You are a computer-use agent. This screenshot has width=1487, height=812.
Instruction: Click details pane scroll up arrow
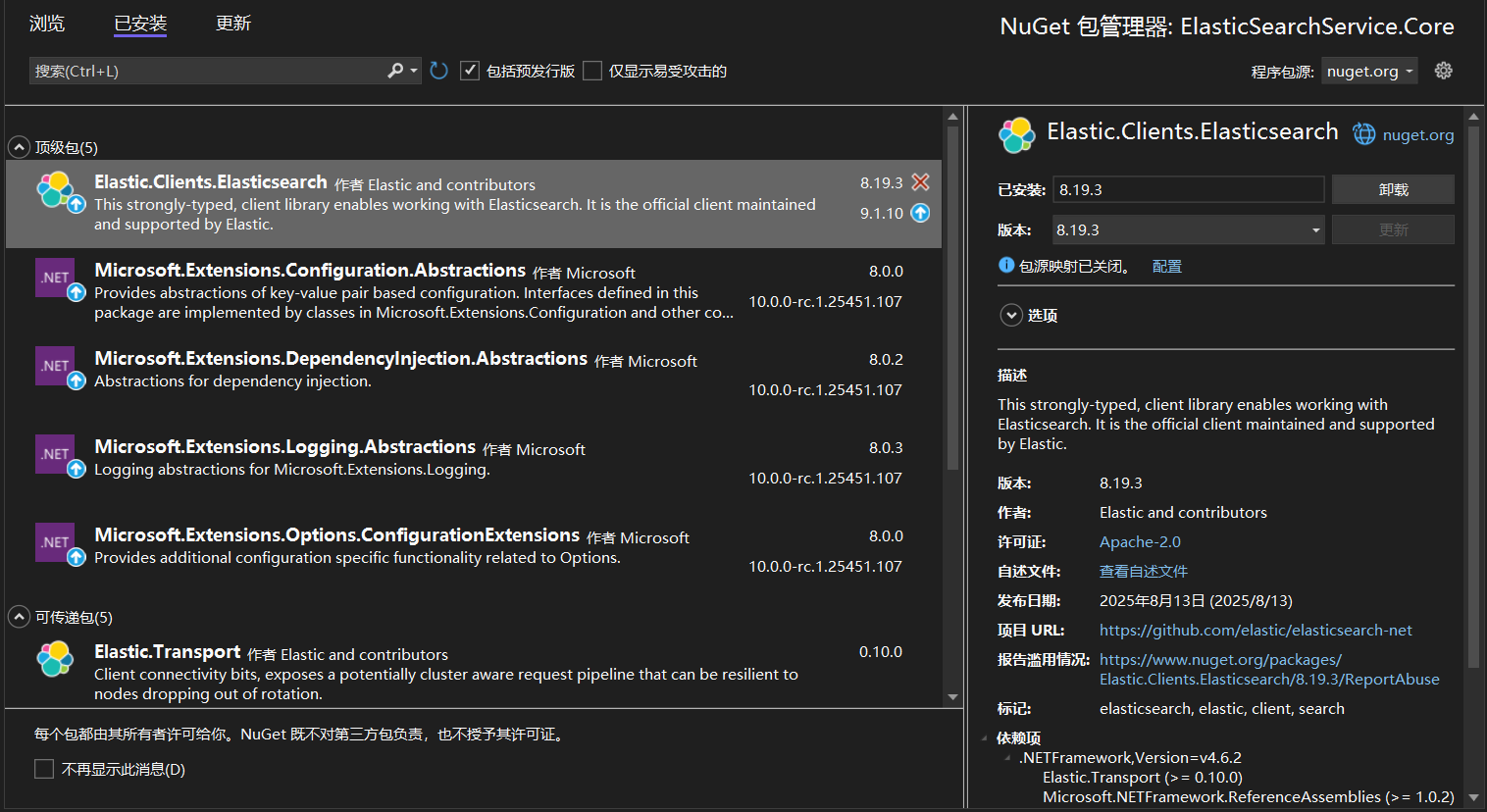click(x=1473, y=116)
